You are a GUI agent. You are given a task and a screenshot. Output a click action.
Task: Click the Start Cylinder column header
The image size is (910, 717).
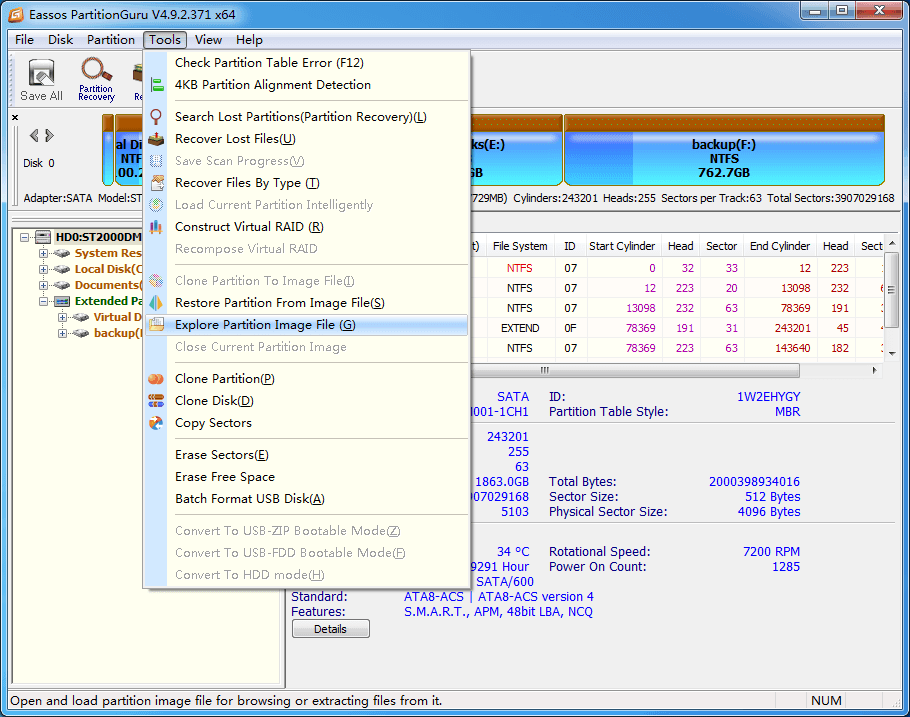point(622,246)
